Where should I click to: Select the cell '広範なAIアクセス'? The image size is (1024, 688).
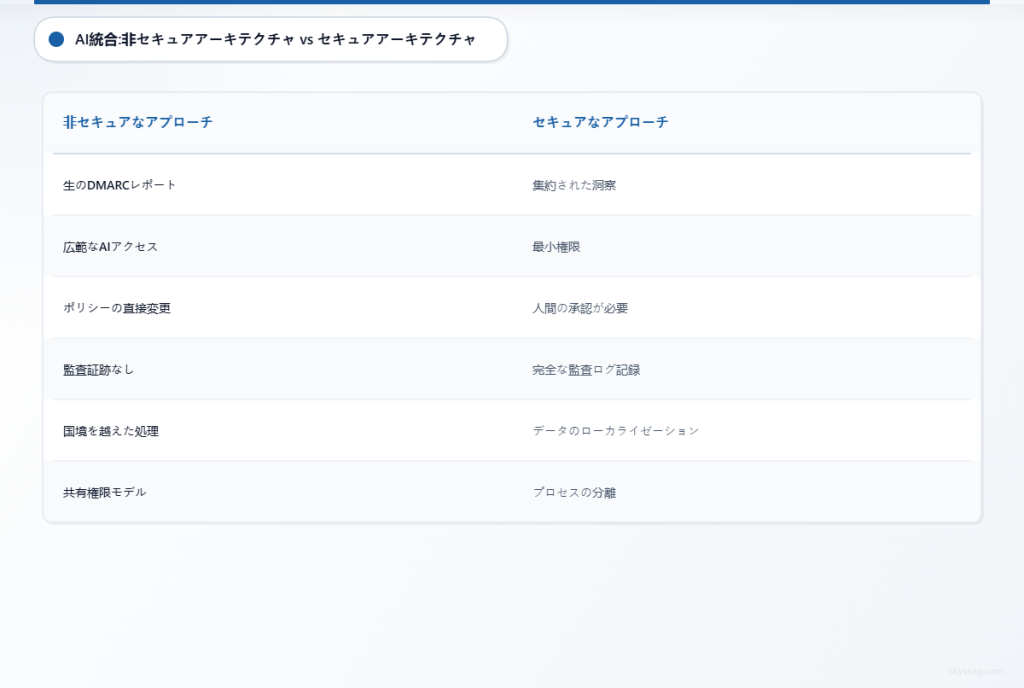click(x=110, y=247)
